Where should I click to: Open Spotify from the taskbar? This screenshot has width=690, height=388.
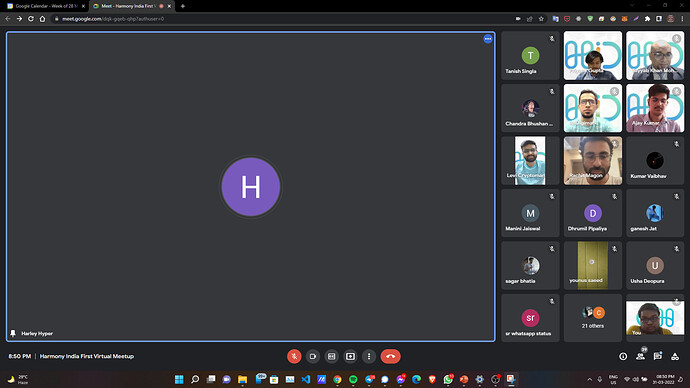pos(353,380)
